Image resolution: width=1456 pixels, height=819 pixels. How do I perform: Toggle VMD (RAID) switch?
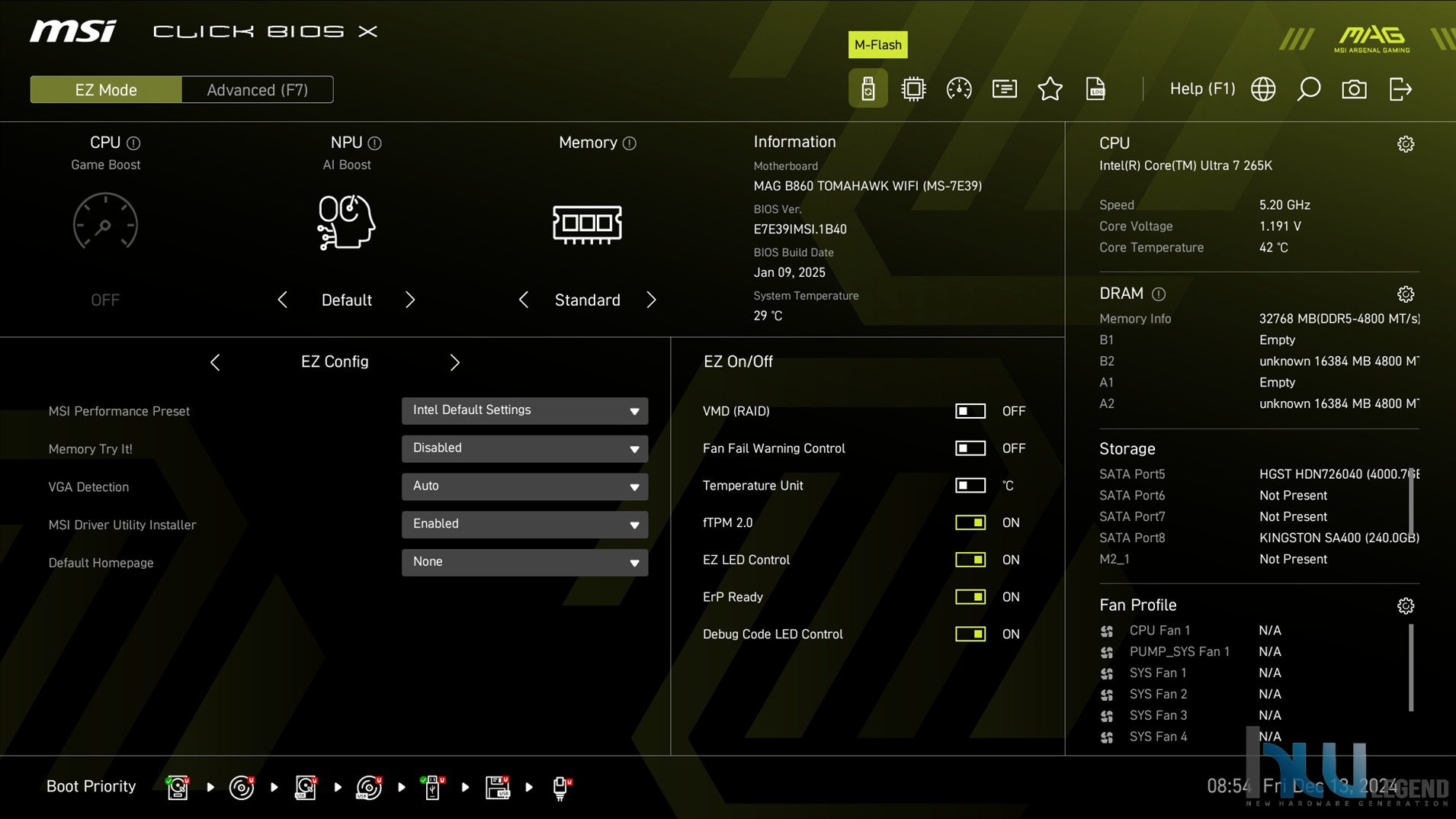[970, 411]
